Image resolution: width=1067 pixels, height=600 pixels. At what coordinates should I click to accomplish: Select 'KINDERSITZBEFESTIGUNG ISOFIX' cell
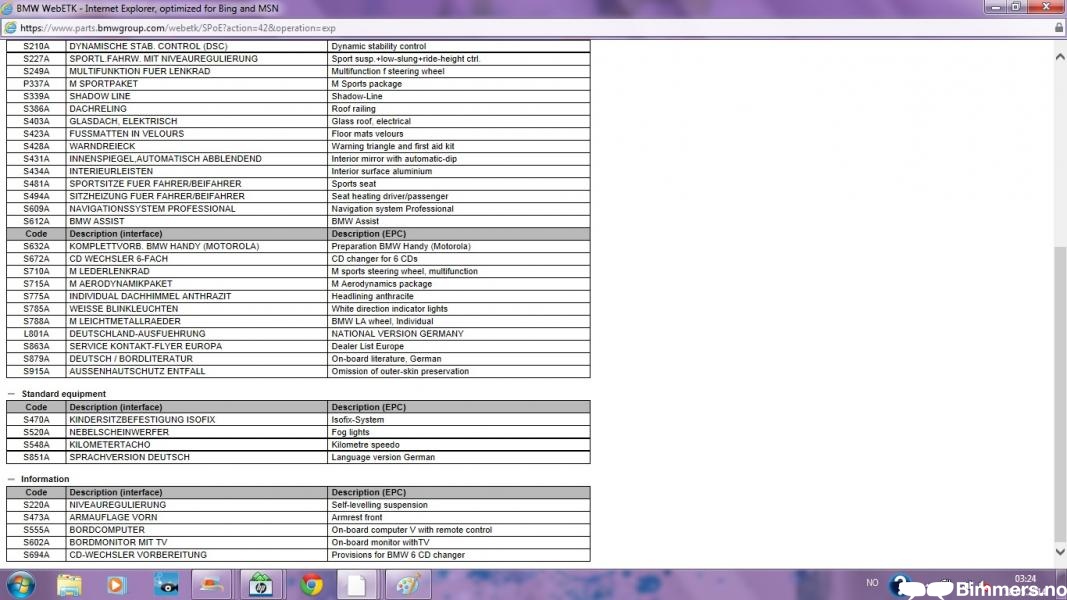(x=197, y=420)
